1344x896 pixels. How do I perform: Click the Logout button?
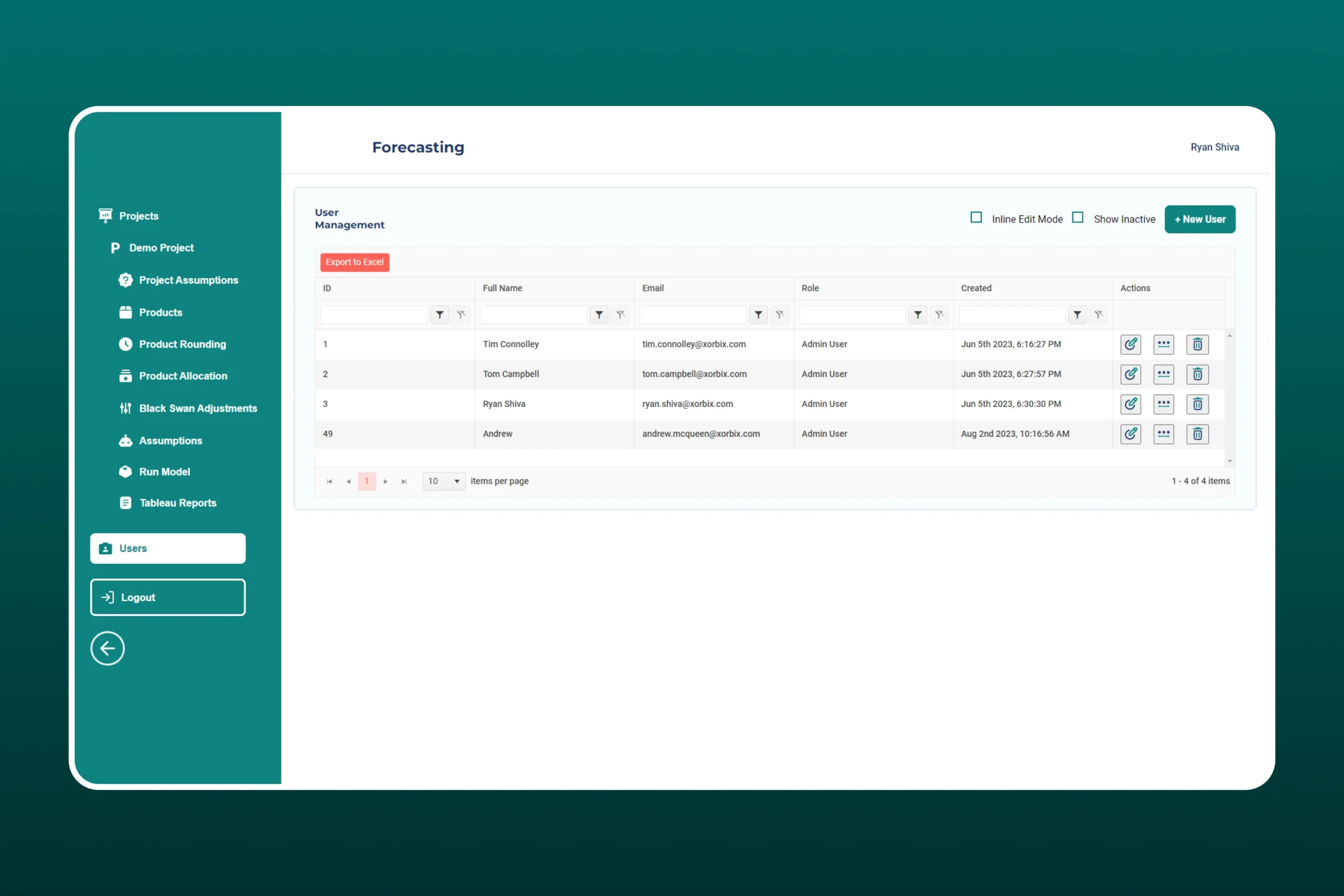pos(167,597)
